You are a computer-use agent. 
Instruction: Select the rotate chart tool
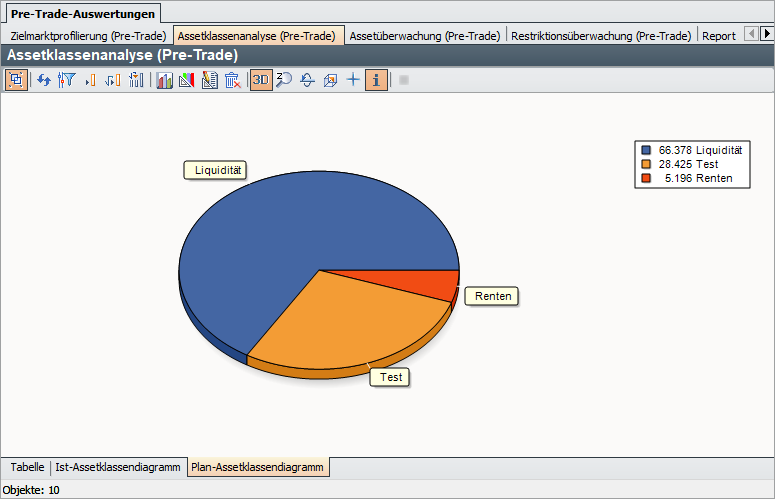click(x=307, y=80)
